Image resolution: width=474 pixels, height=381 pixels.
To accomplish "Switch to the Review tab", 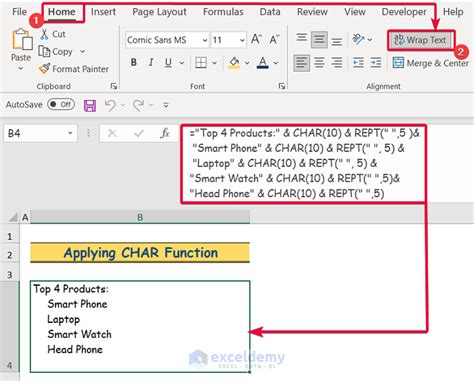I will (312, 12).
